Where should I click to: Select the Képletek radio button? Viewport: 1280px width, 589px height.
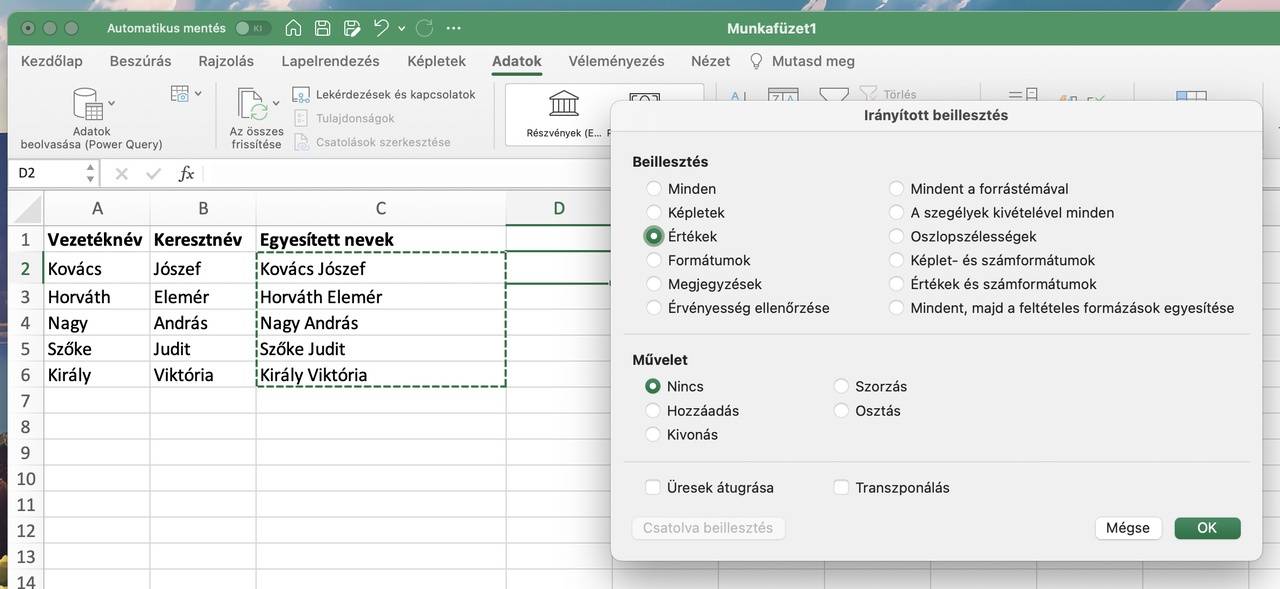(x=654, y=212)
